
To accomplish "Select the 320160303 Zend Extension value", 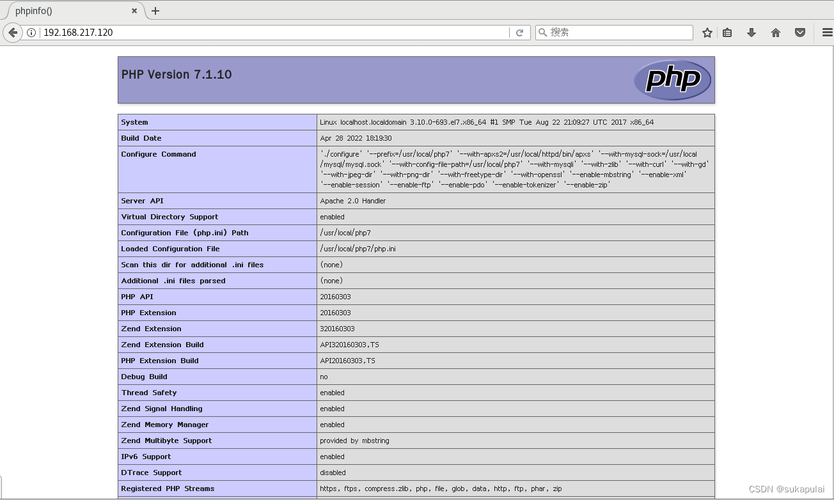I will click(337, 329).
